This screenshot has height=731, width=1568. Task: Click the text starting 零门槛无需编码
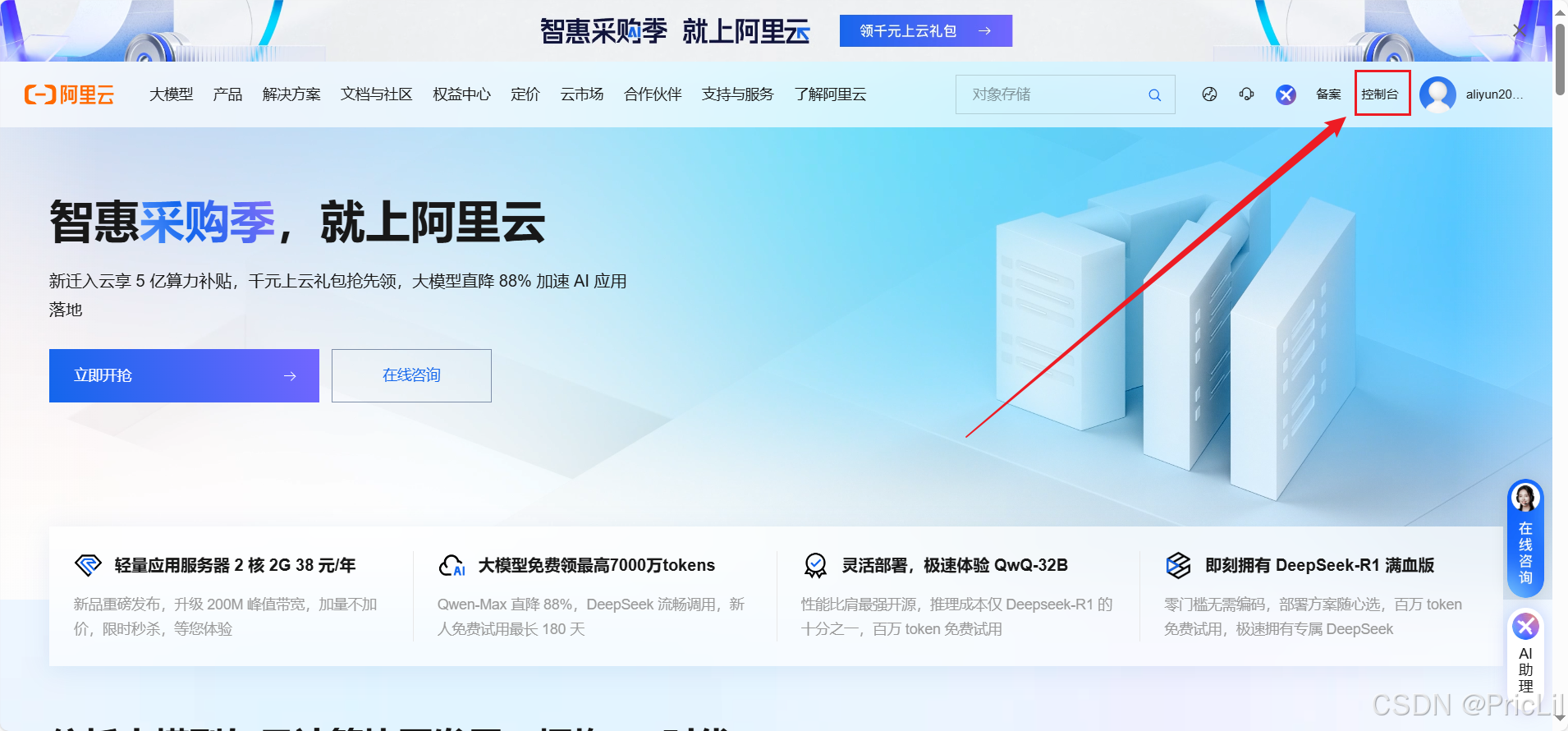click(x=1314, y=617)
